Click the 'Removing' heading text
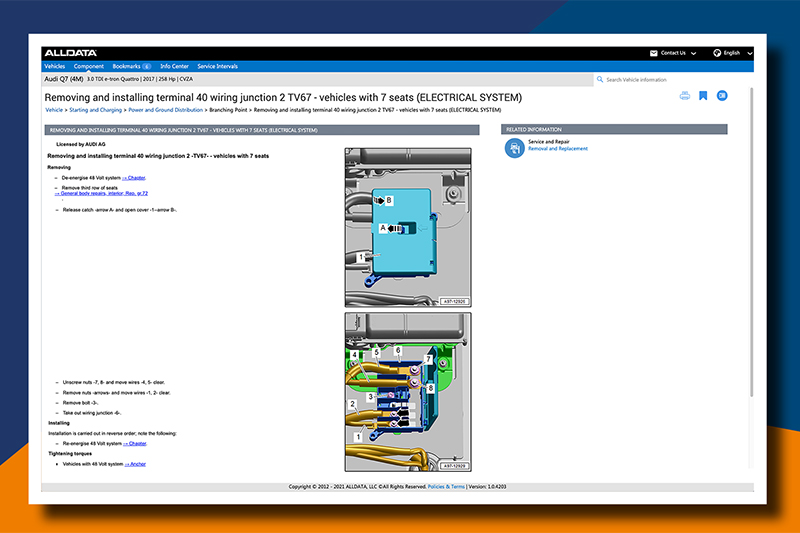Image resolution: width=800 pixels, height=533 pixels. click(59, 167)
